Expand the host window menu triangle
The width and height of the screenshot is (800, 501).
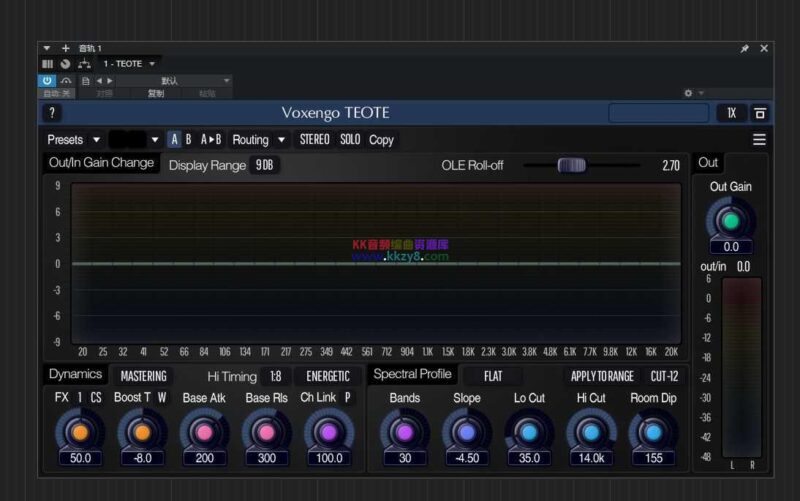46,48
